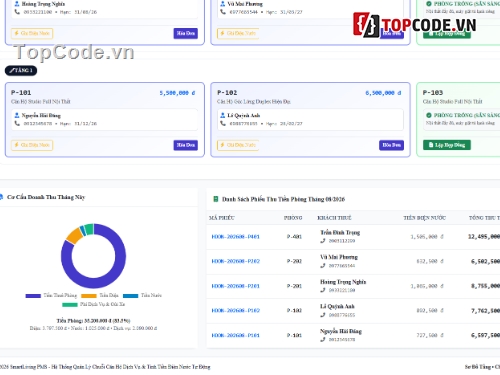Viewport: 500px width, 375px height.
Task: Open invoice code link in Lê Quỳnh Anh row
Action: (236, 311)
